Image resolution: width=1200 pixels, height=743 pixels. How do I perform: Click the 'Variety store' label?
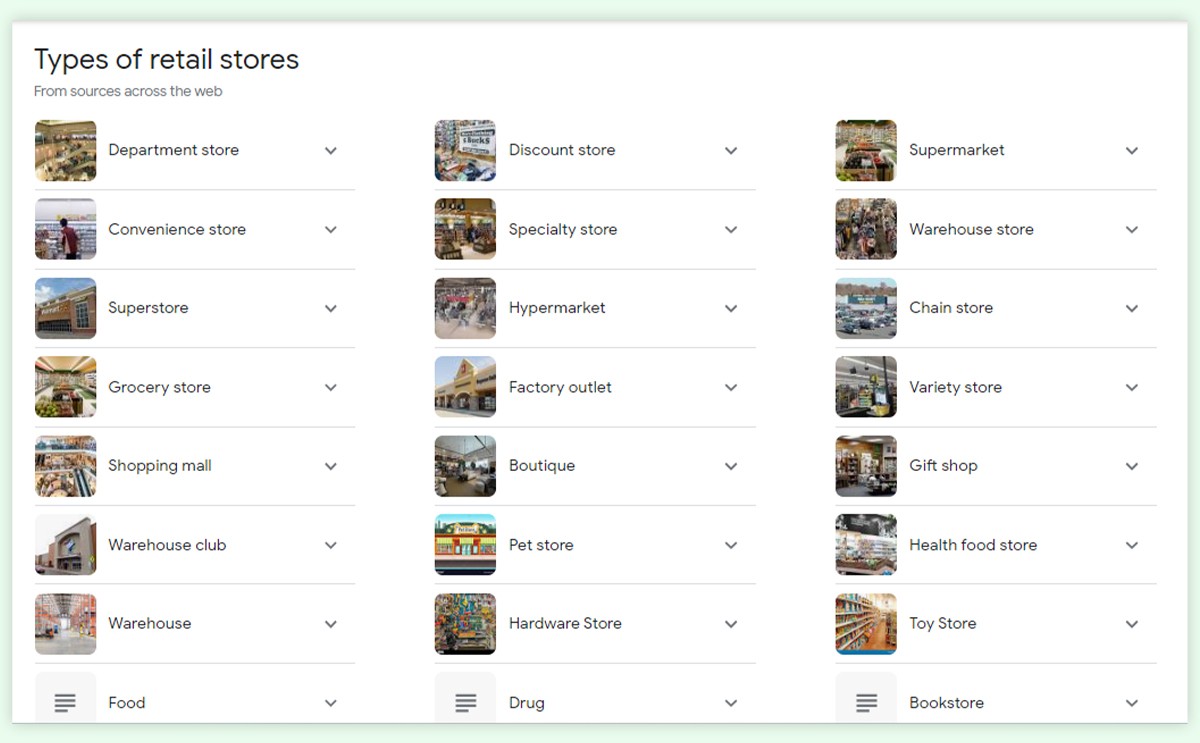coord(955,387)
